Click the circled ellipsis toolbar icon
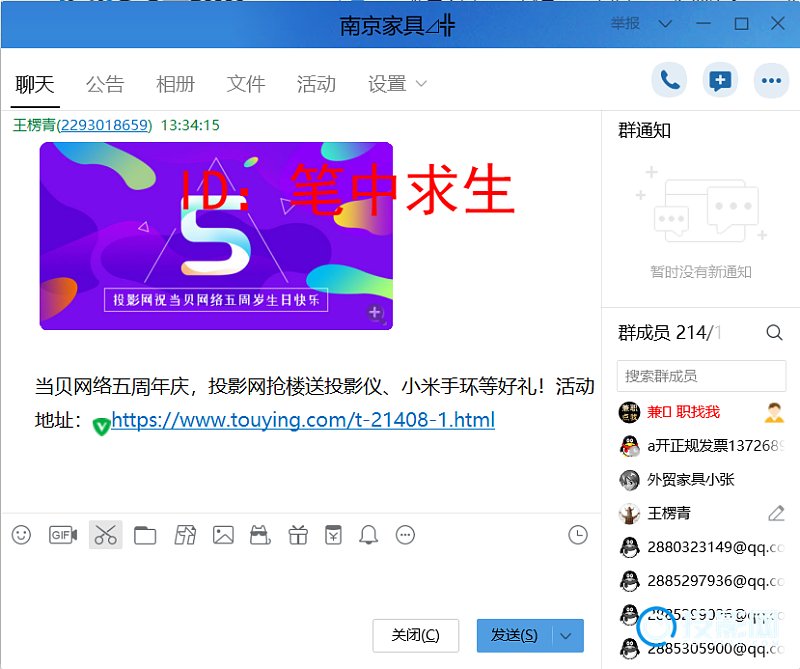Screen dimensions: 800x669 pyautogui.click(x=406, y=535)
